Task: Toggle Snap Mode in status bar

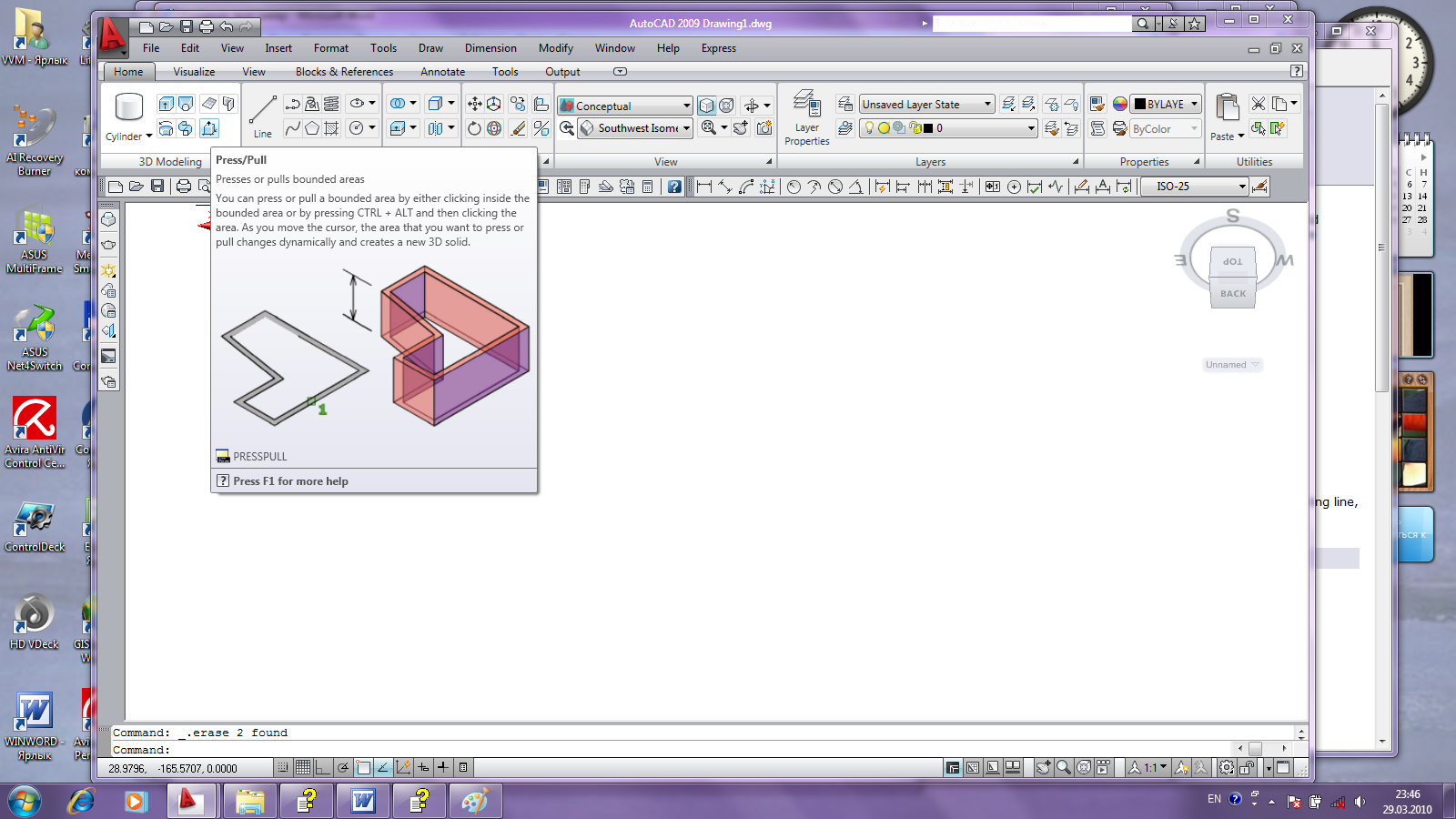Action: (x=283, y=768)
